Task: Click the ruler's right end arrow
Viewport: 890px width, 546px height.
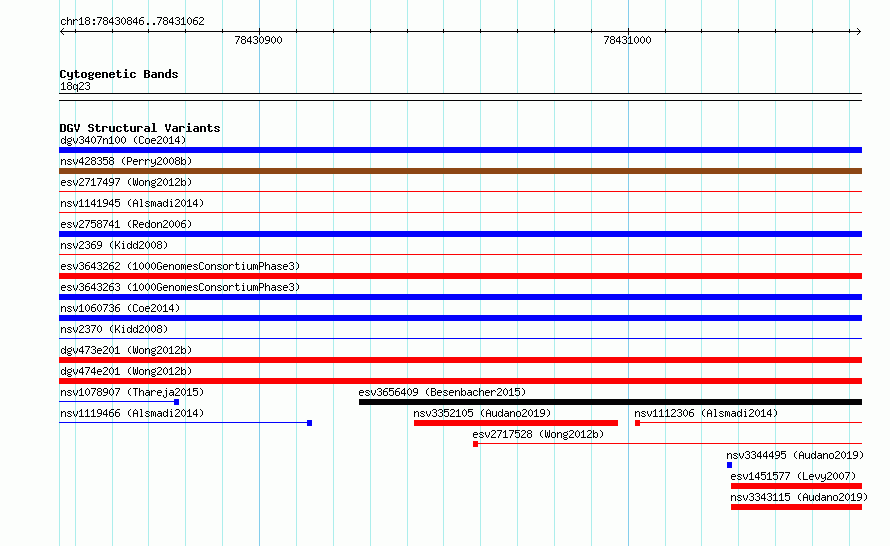Action: pyautogui.click(x=858, y=31)
